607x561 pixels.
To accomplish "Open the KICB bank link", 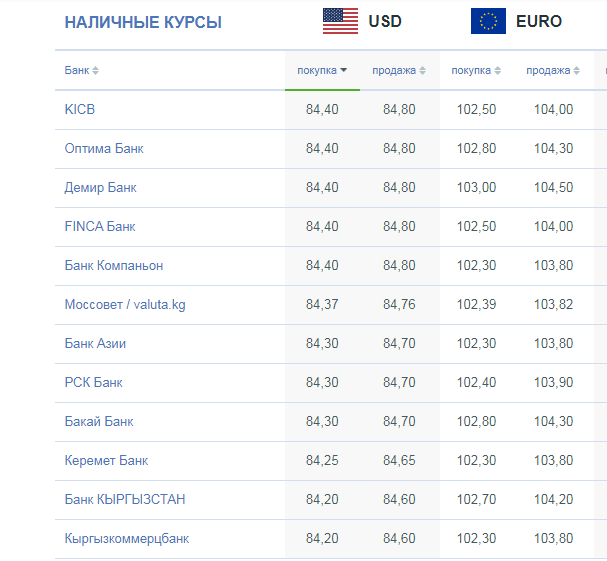I will (80, 110).
